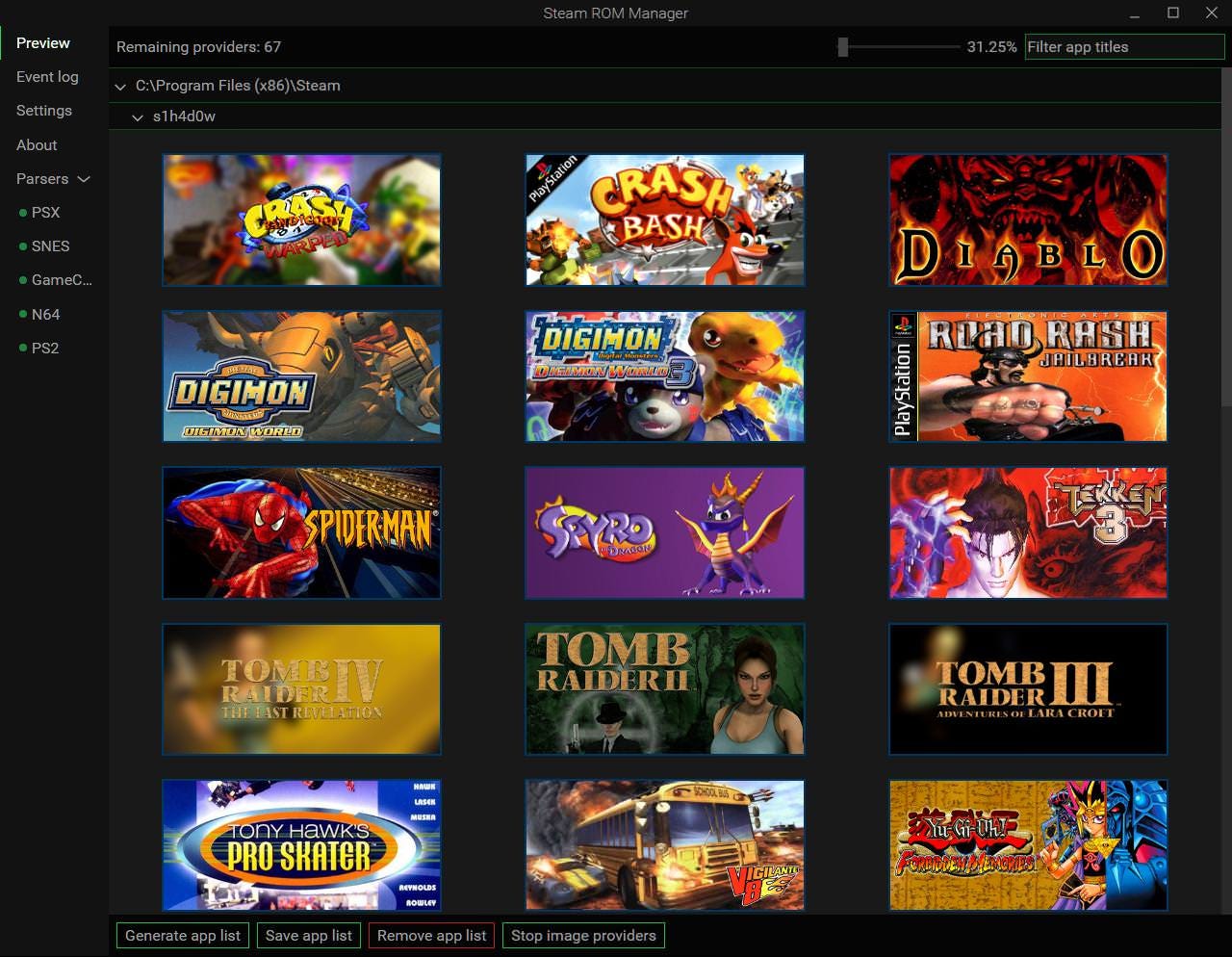Collapse the Parsers section
The width and height of the screenshot is (1232, 957).
83,179
